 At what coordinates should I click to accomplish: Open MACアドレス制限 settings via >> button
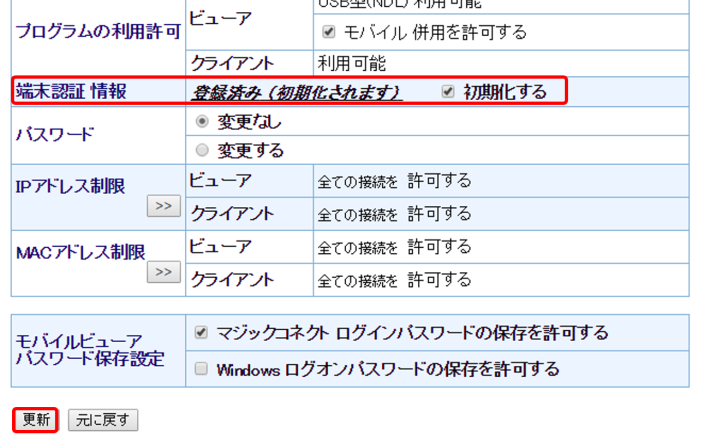[x=162, y=272]
